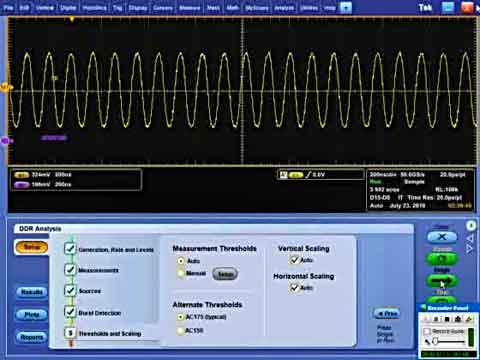
Task: Click the RL:100k record length readout
Action: pos(447,190)
